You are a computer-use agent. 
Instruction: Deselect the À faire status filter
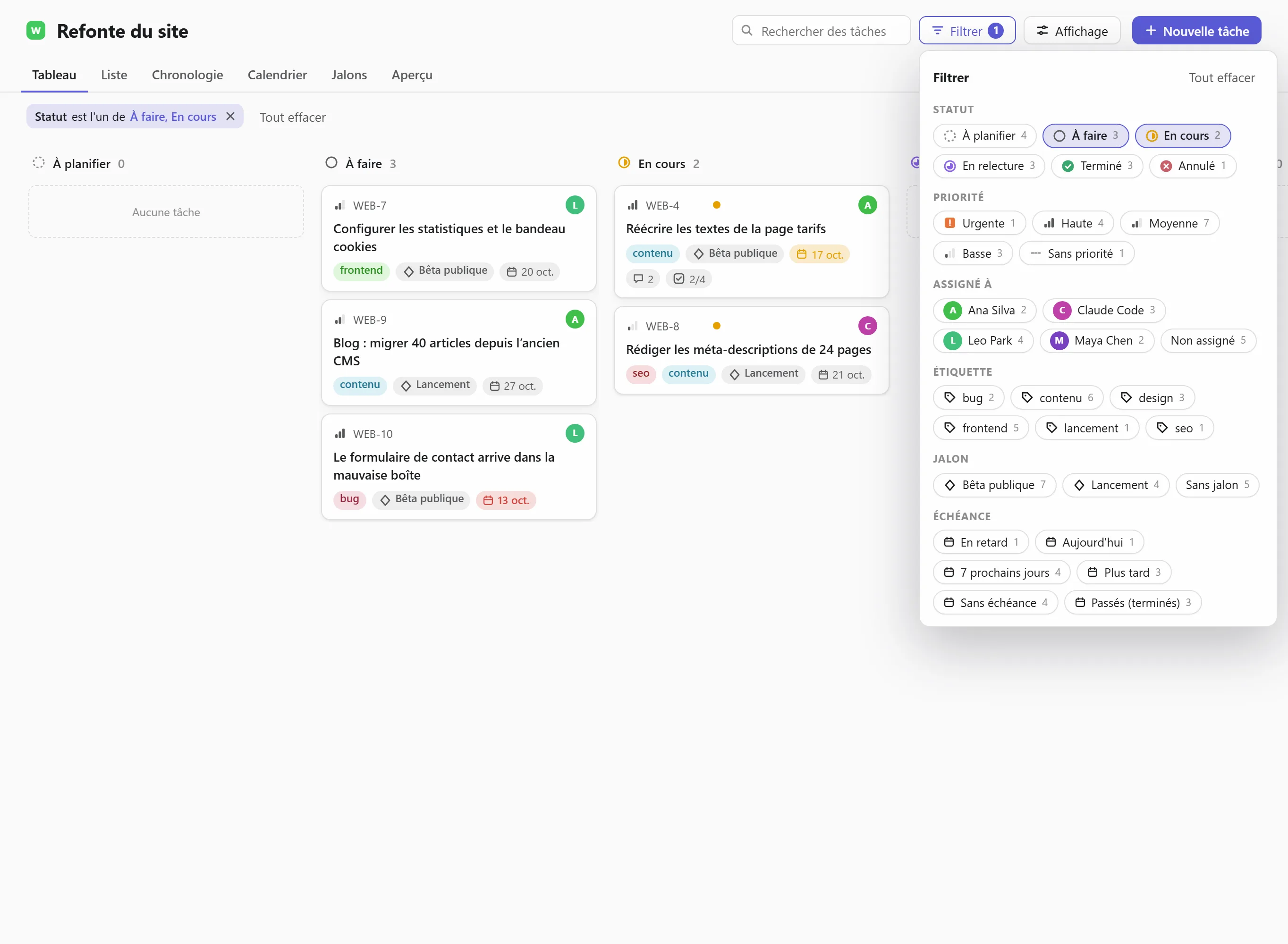[1085, 135]
